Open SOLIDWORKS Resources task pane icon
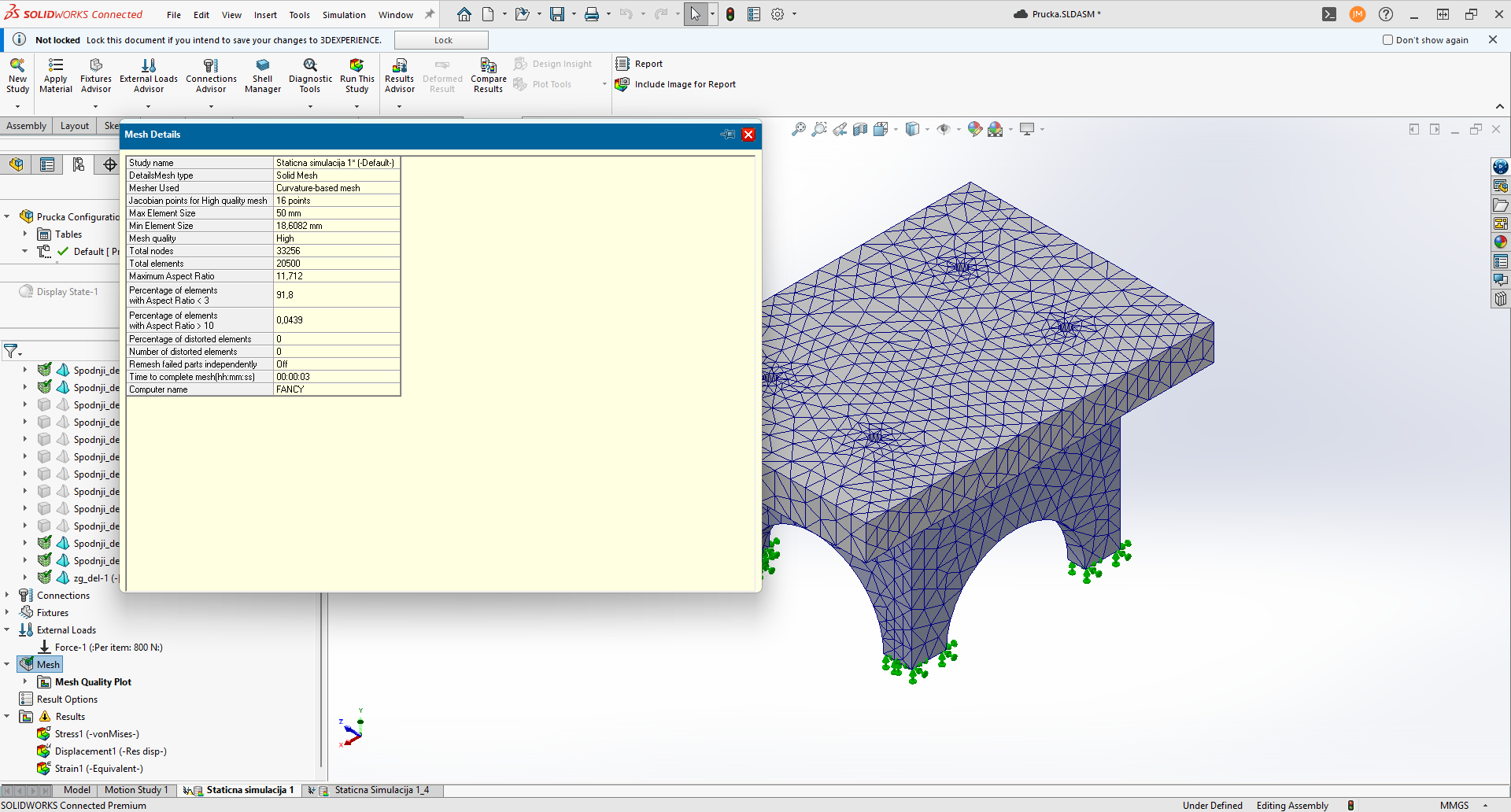This screenshot has height=812, width=1511. tap(1501, 167)
